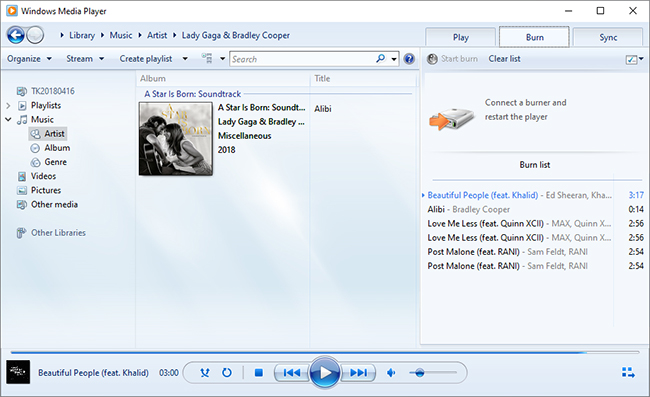The image size is (650, 397).
Task: Click the grey Forward navigation button
Action: point(35,35)
